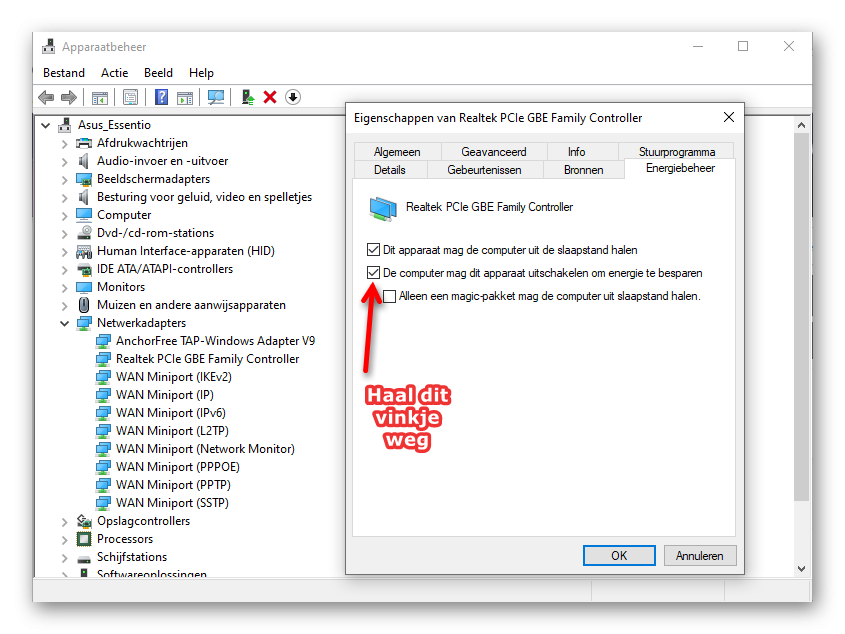845x634 pixels.
Task: Select WAN Miniport (PPPOE)
Action: coord(178,467)
